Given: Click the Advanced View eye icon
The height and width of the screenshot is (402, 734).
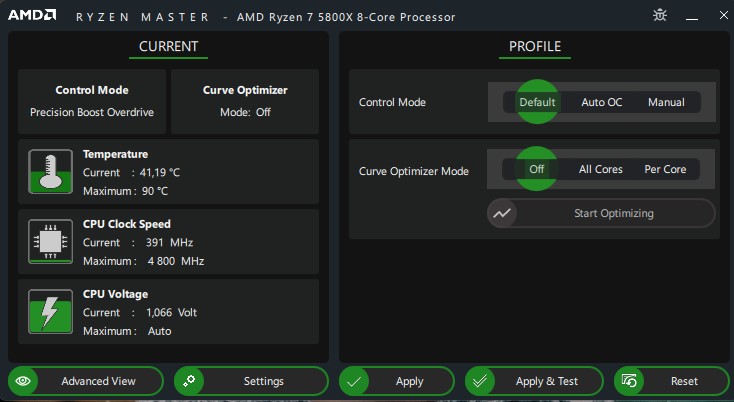Looking at the screenshot, I should click(24, 381).
